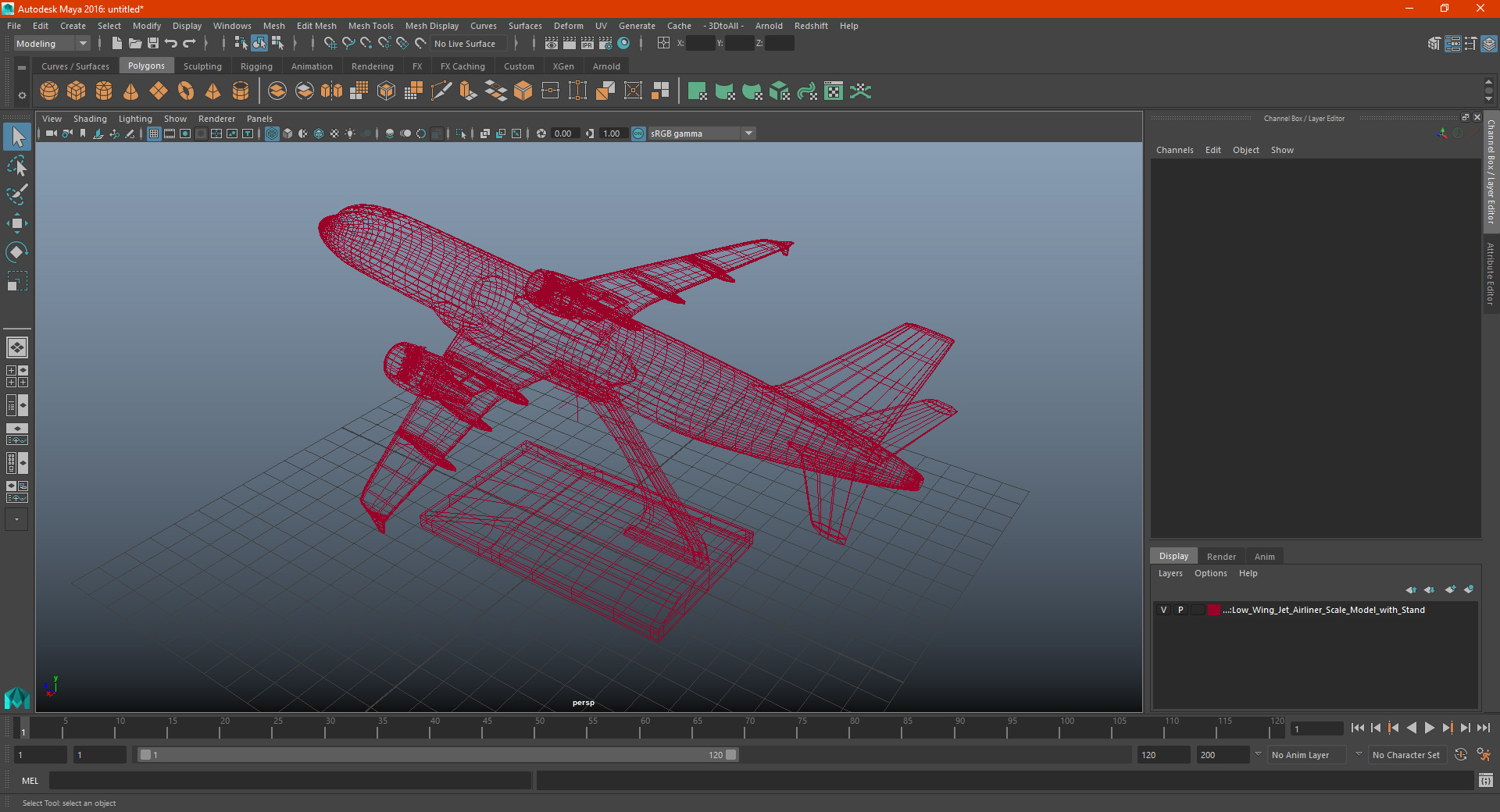Click the current frame input field

(1317, 729)
